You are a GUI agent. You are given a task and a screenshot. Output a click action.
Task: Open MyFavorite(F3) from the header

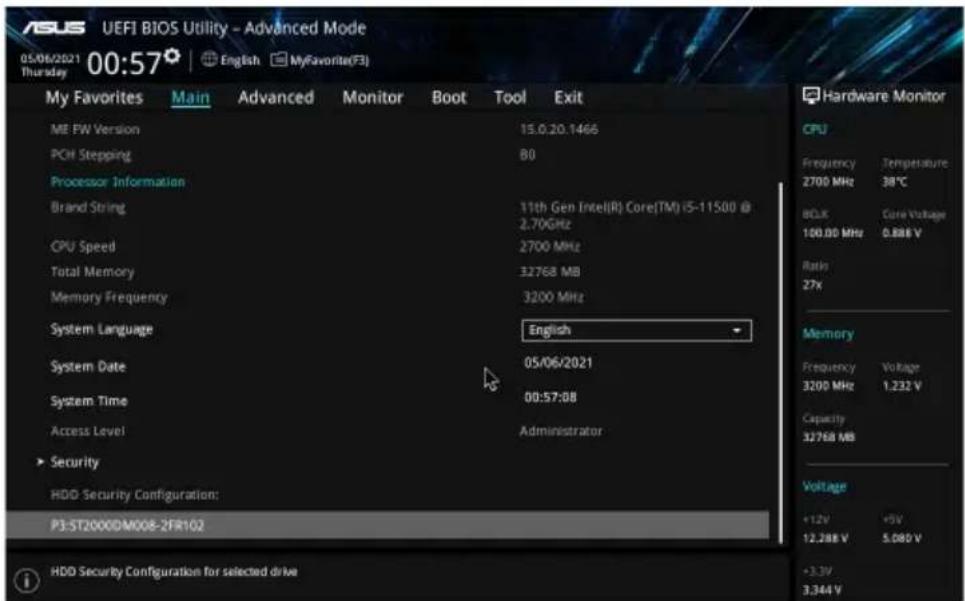[320, 60]
